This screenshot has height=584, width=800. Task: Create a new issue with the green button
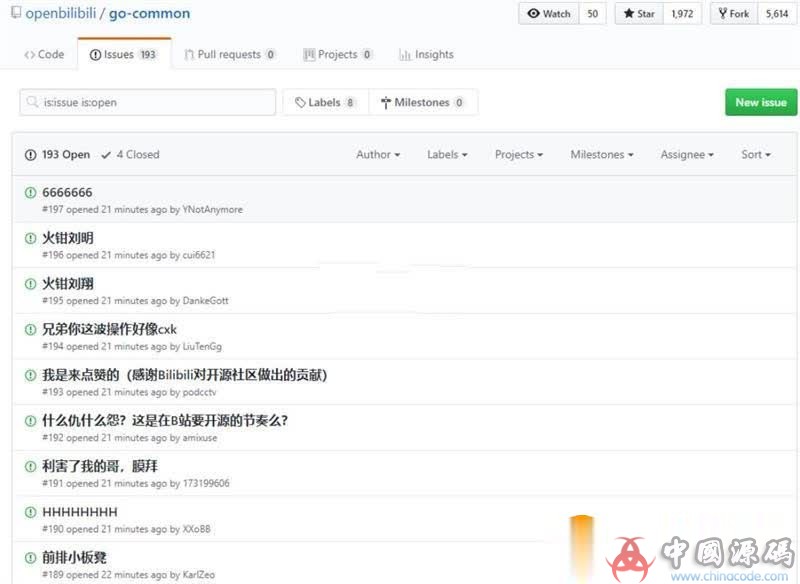click(761, 101)
